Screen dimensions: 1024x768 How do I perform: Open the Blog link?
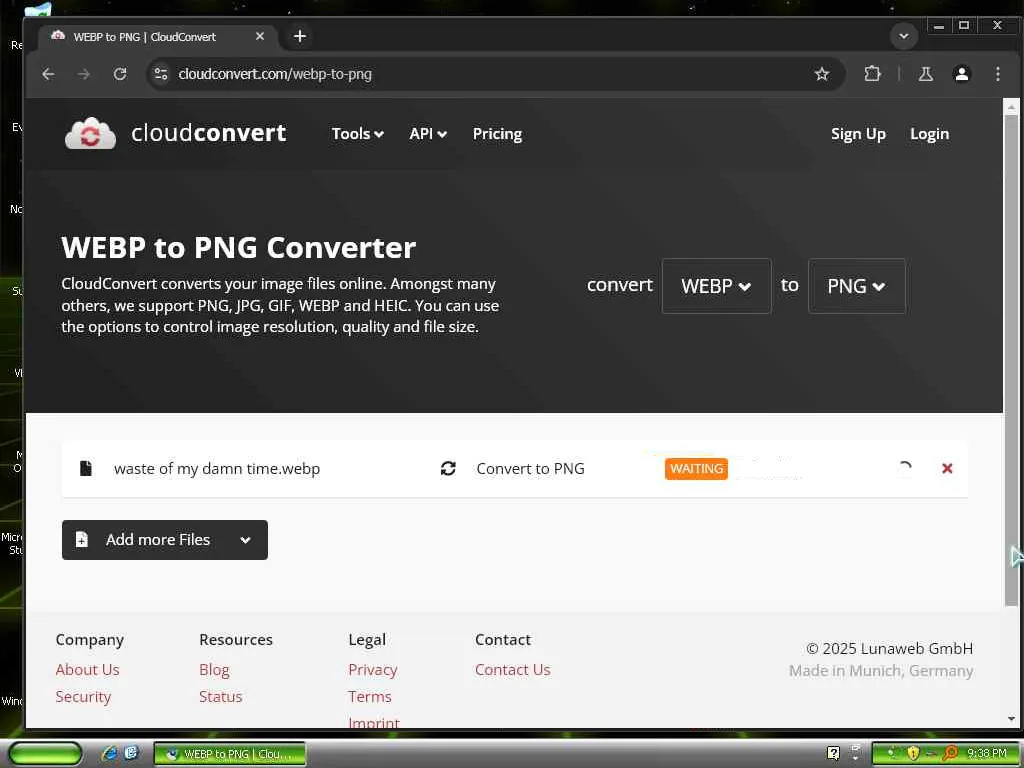coord(214,669)
